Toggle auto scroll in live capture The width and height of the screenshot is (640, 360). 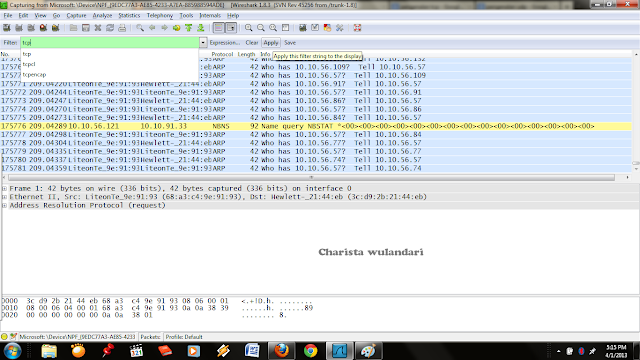coord(231,28)
